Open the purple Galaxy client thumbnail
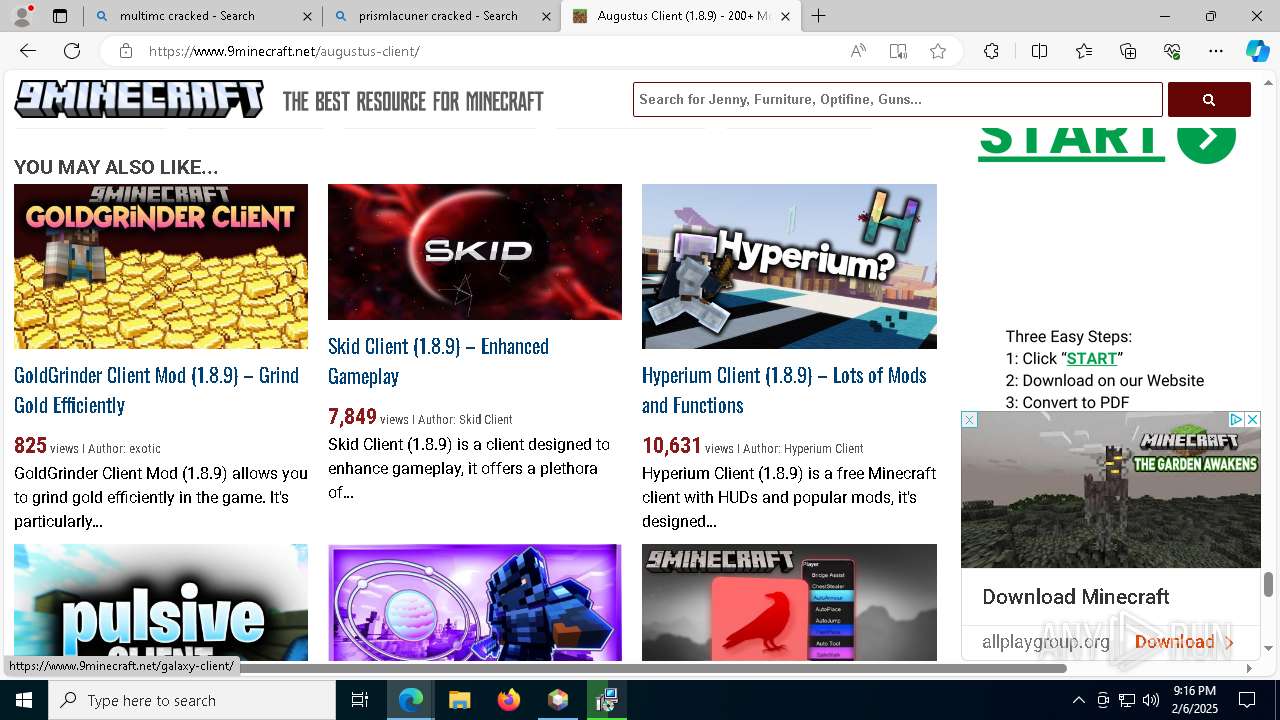This screenshot has height=720, width=1280. [x=475, y=602]
